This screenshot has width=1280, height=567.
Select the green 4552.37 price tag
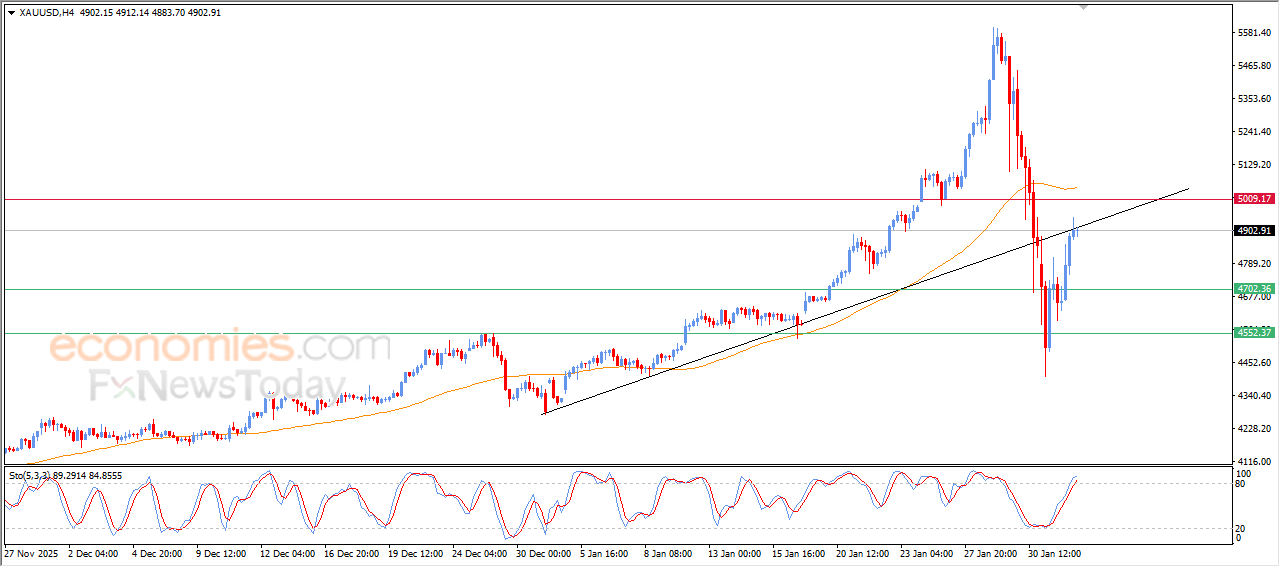[x=1254, y=333]
